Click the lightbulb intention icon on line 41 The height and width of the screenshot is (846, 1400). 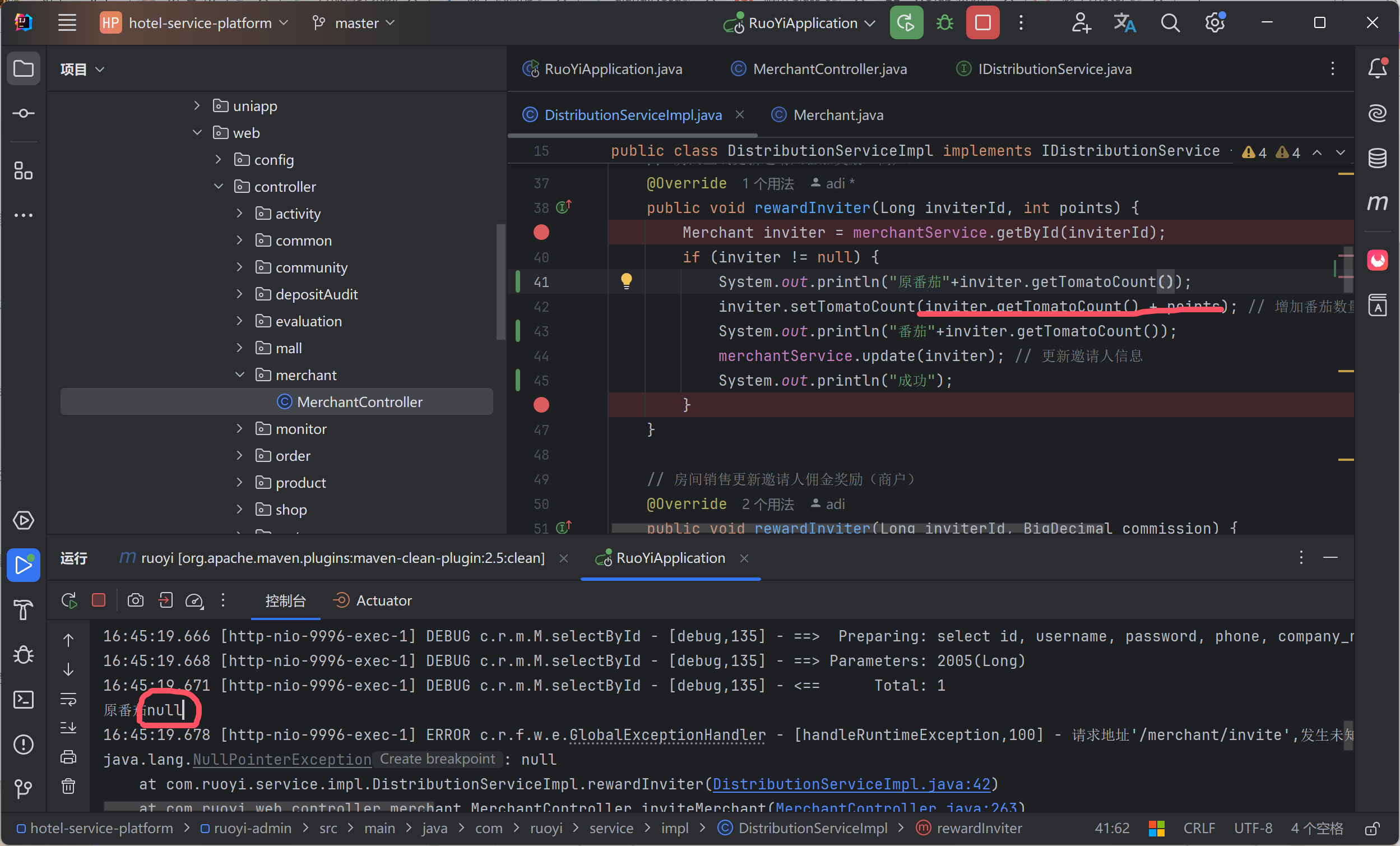pos(626,281)
